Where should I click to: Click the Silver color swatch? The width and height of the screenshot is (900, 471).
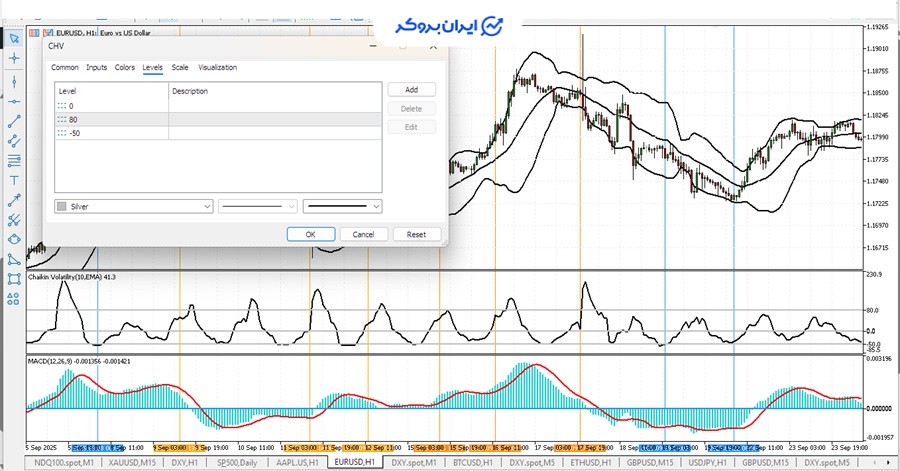(x=64, y=206)
